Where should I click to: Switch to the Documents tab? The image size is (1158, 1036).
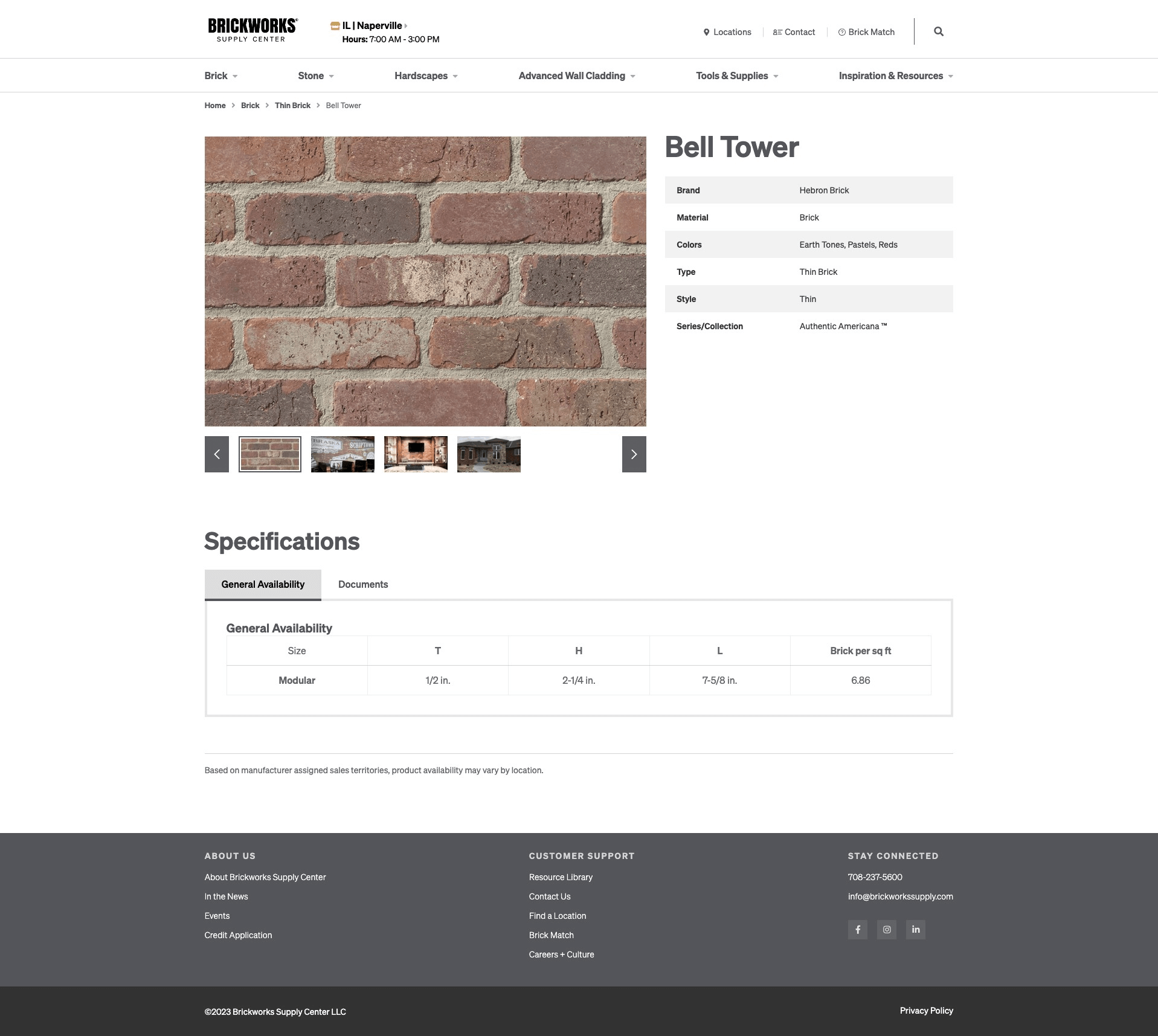tap(363, 585)
